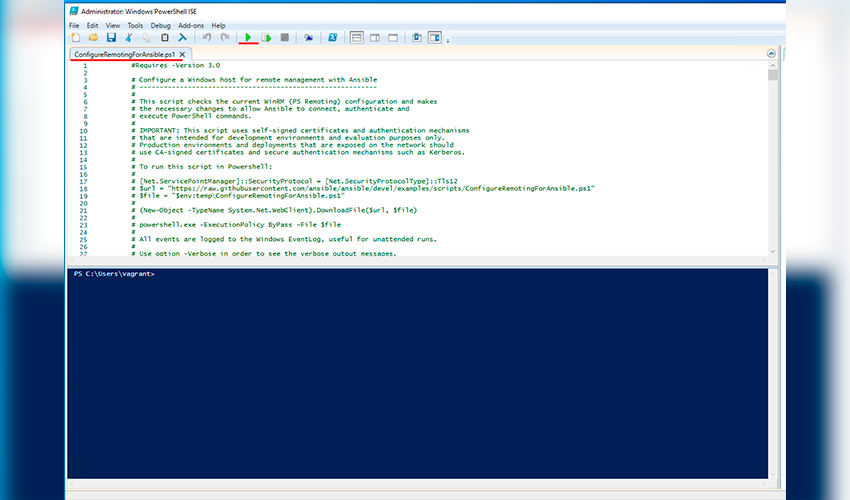This screenshot has height=500, width=850.
Task: Open new remote PowerShell tab
Action: click(308, 37)
